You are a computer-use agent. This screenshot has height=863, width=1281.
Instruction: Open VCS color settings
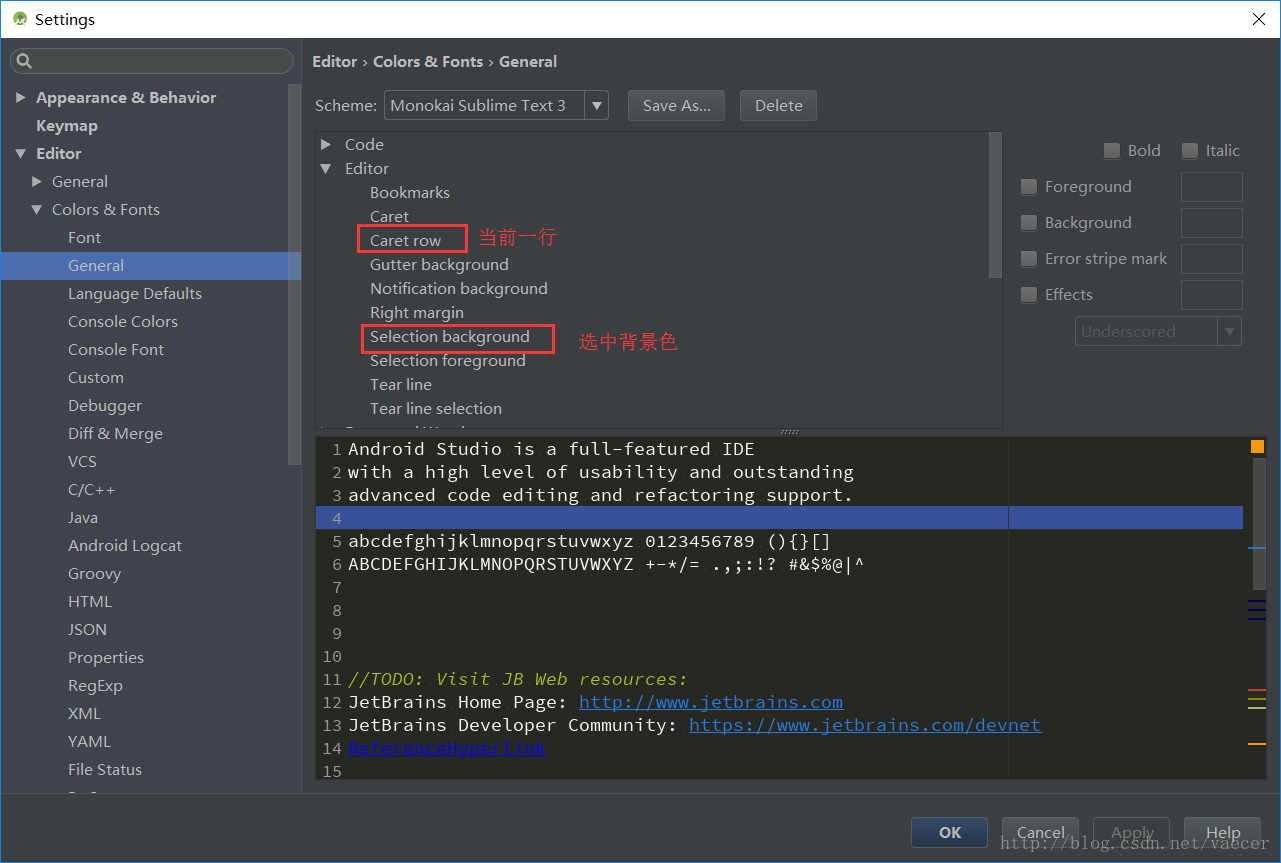(82, 461)
